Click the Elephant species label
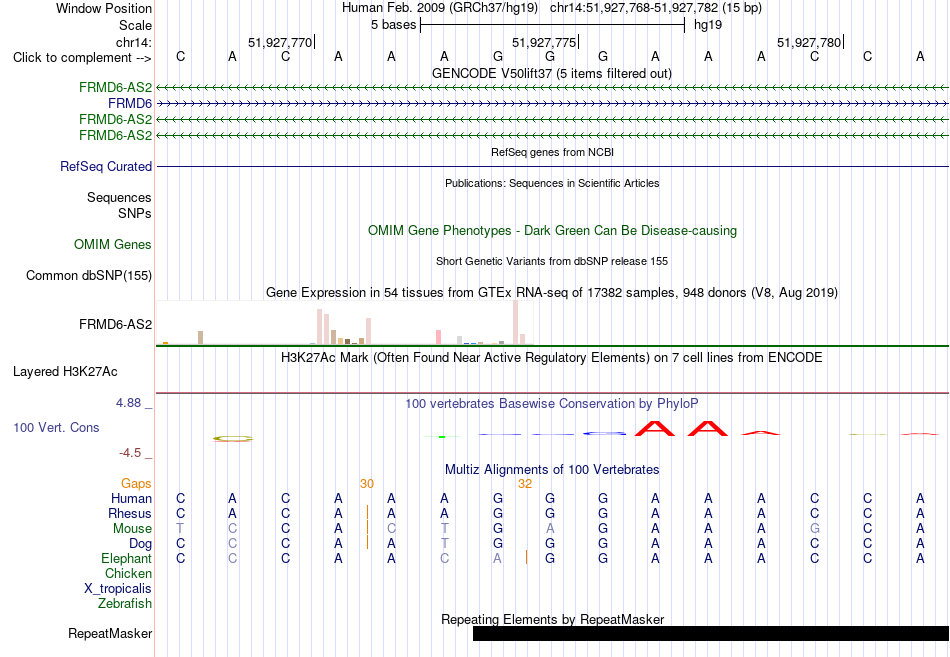The image size is (950, 657). coord(127,559)
